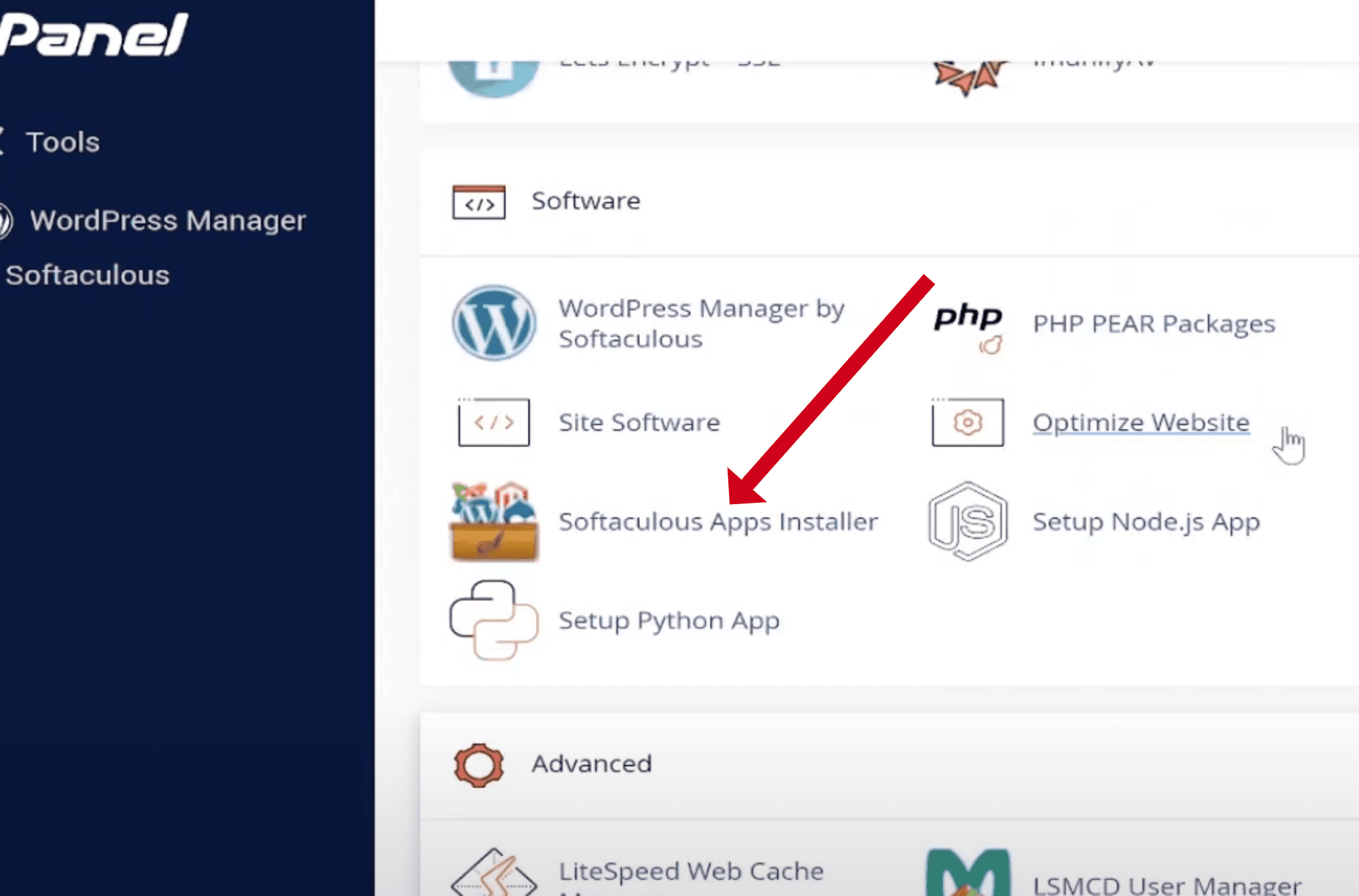
Task: Select Tools in the sidebar
Action: pos(63,142)
